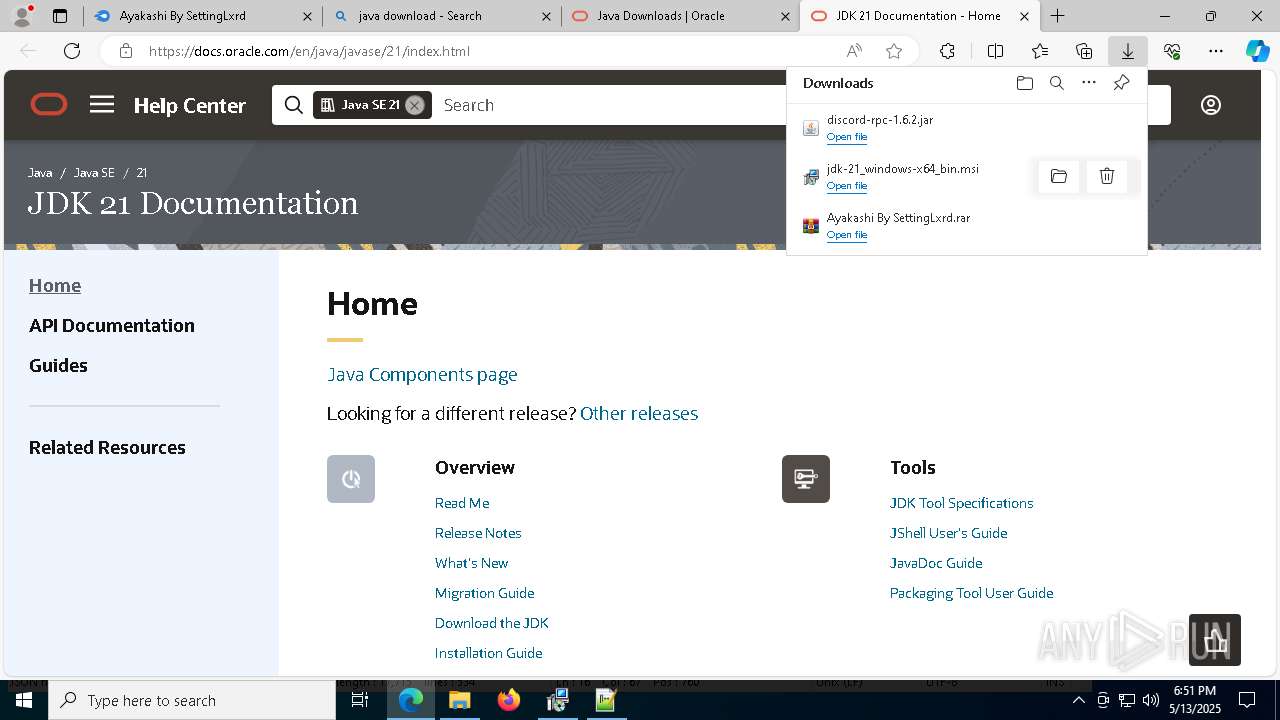Screen dimensions: 1280x720
Task: Open the Read Me link
Action: (462, 503)
